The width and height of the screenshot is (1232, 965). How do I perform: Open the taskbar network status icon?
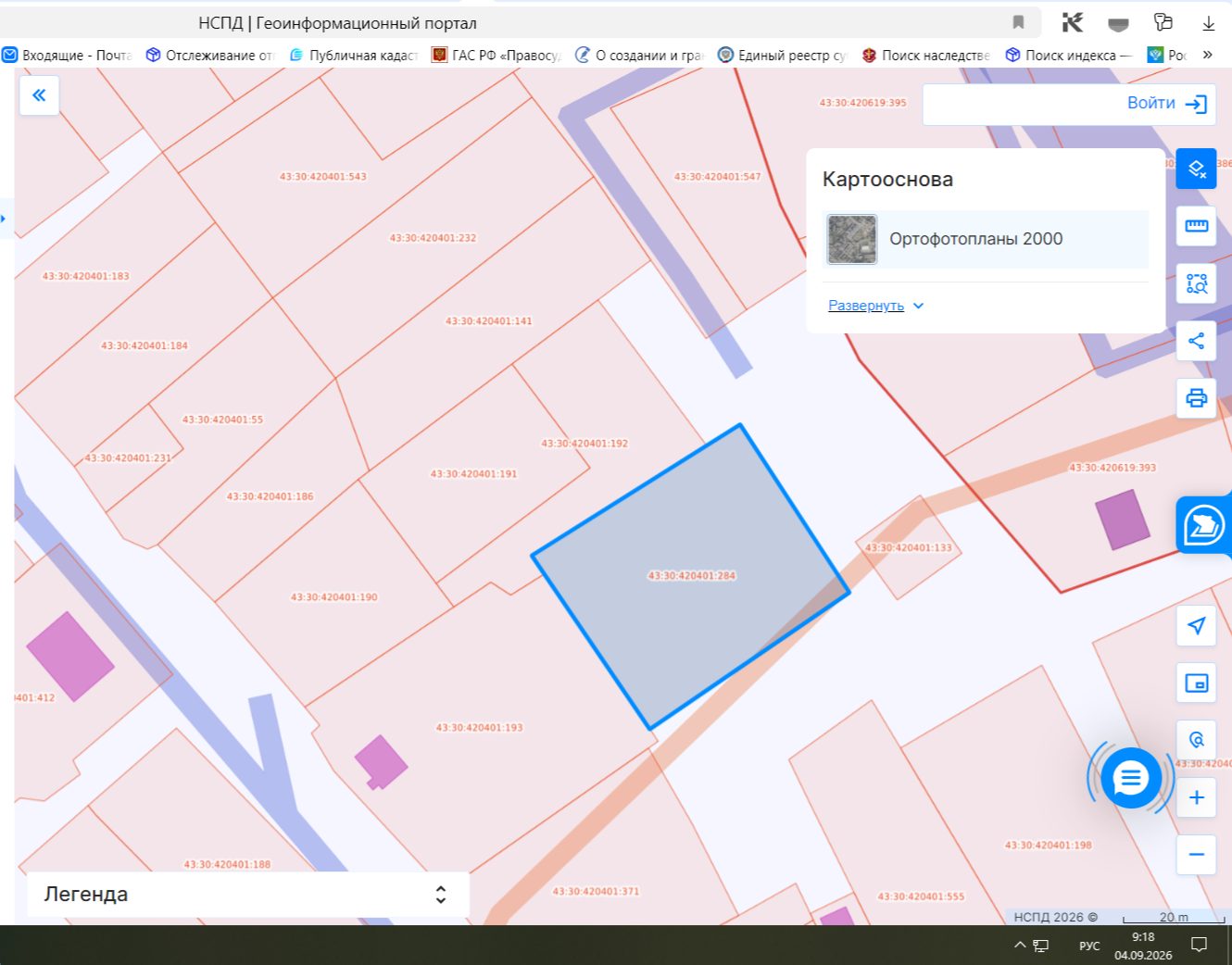tap(1041, 946)
